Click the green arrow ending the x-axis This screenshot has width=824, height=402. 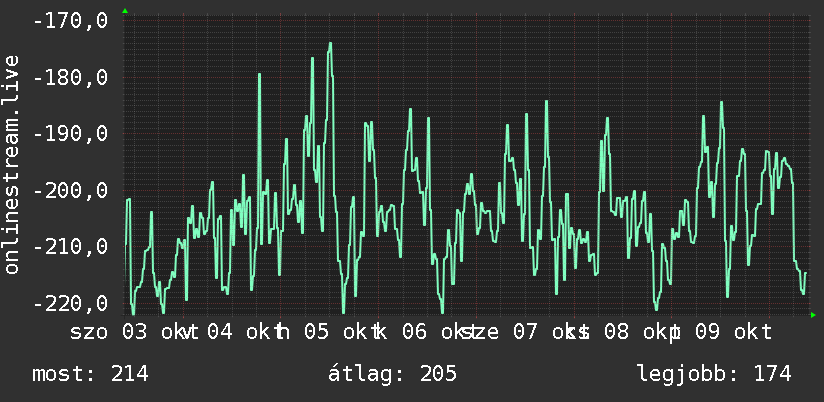[x=813, y=315]
